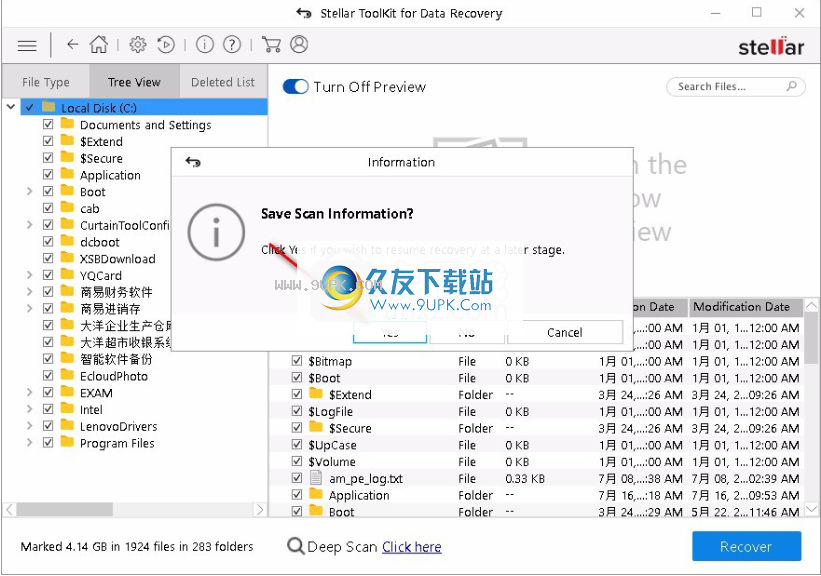Screen dimensions: 821x576
Task: Select the $UpCase file row
Action: pos(536,445)
